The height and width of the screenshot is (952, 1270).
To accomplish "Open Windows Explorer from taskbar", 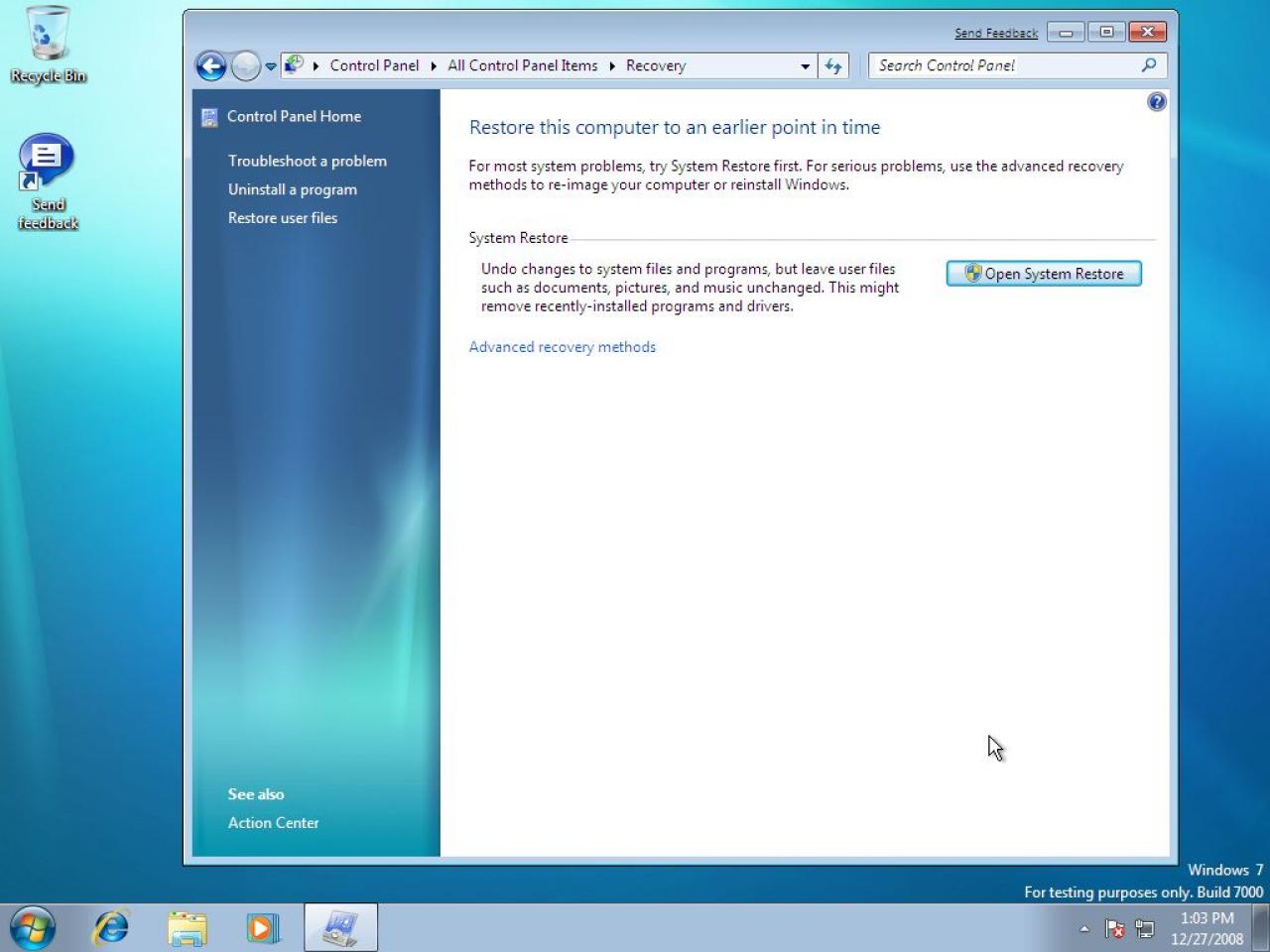I will click(x=187, y=928).
